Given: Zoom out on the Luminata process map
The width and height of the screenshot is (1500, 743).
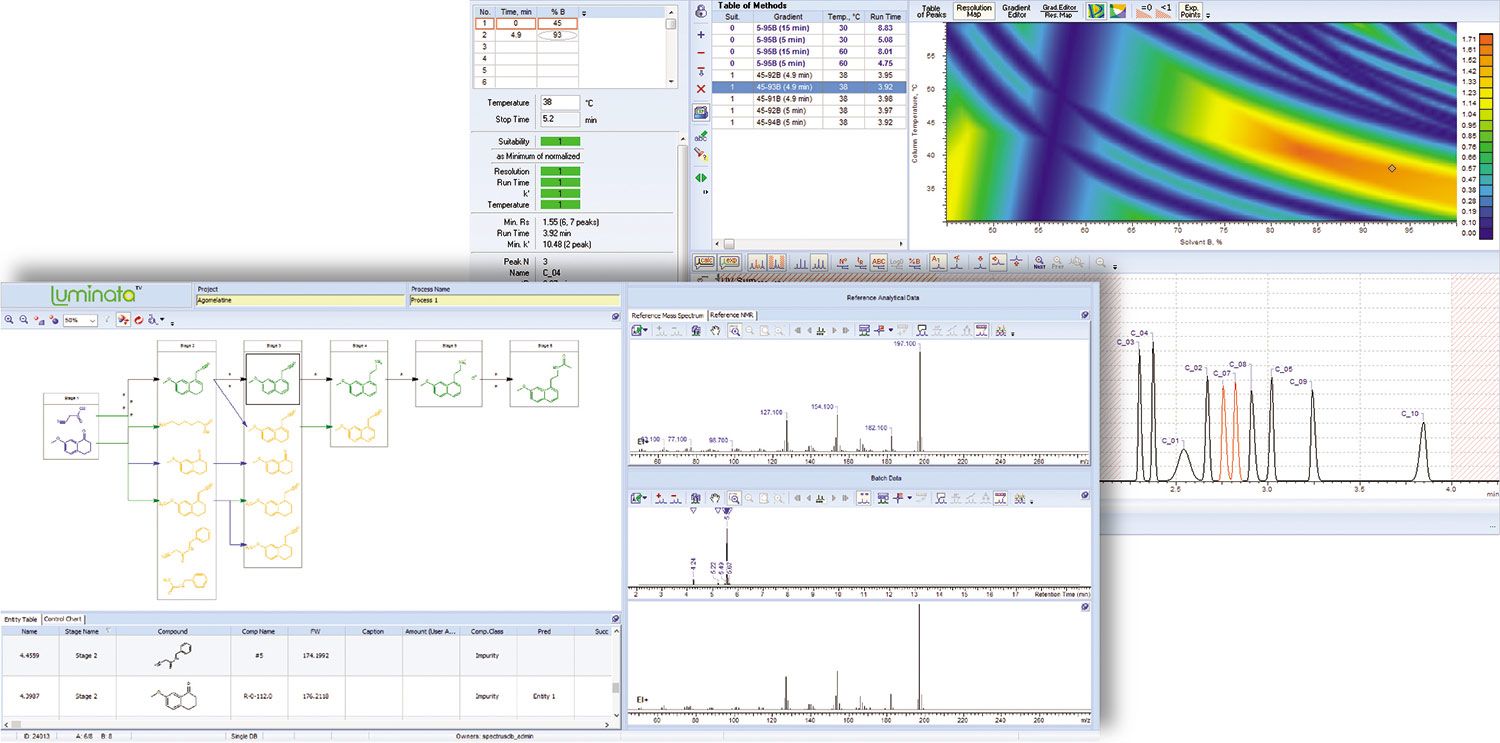Looking at the screenshot, I should click(24, 320).
